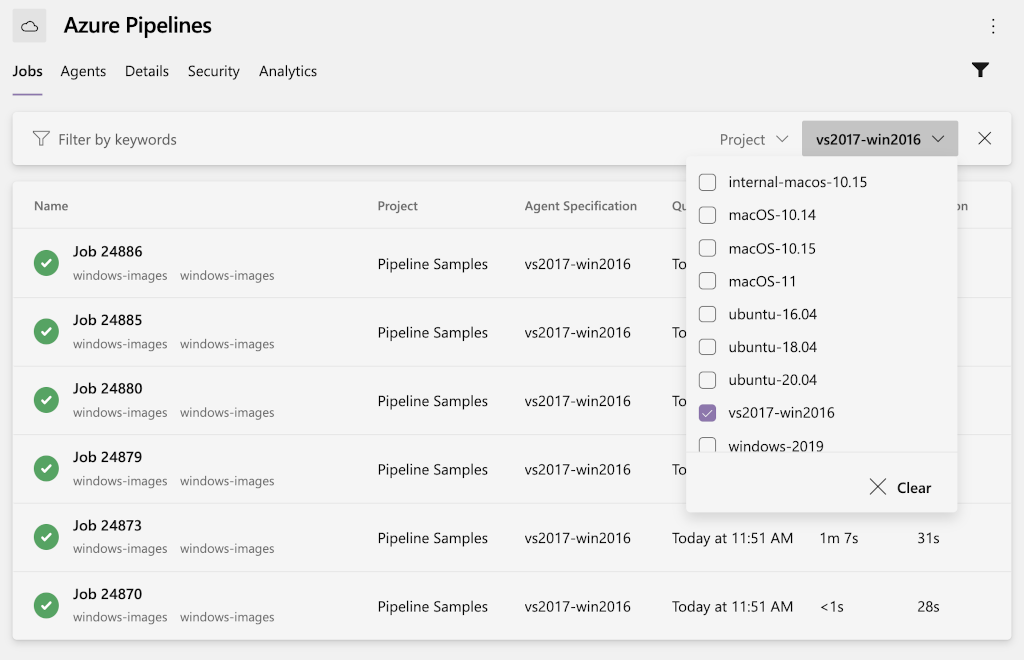Click the funnel icon in the keyword filter box
Screen dimensions: 1024x660
40,139
